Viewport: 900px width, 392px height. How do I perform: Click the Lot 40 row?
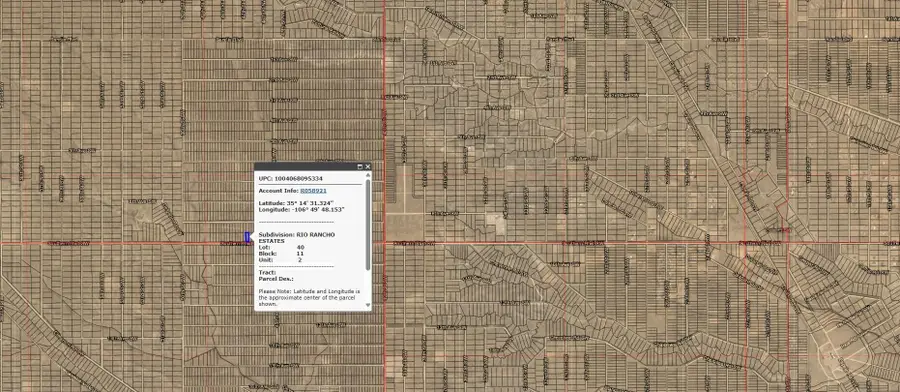(x=282, y=247)
